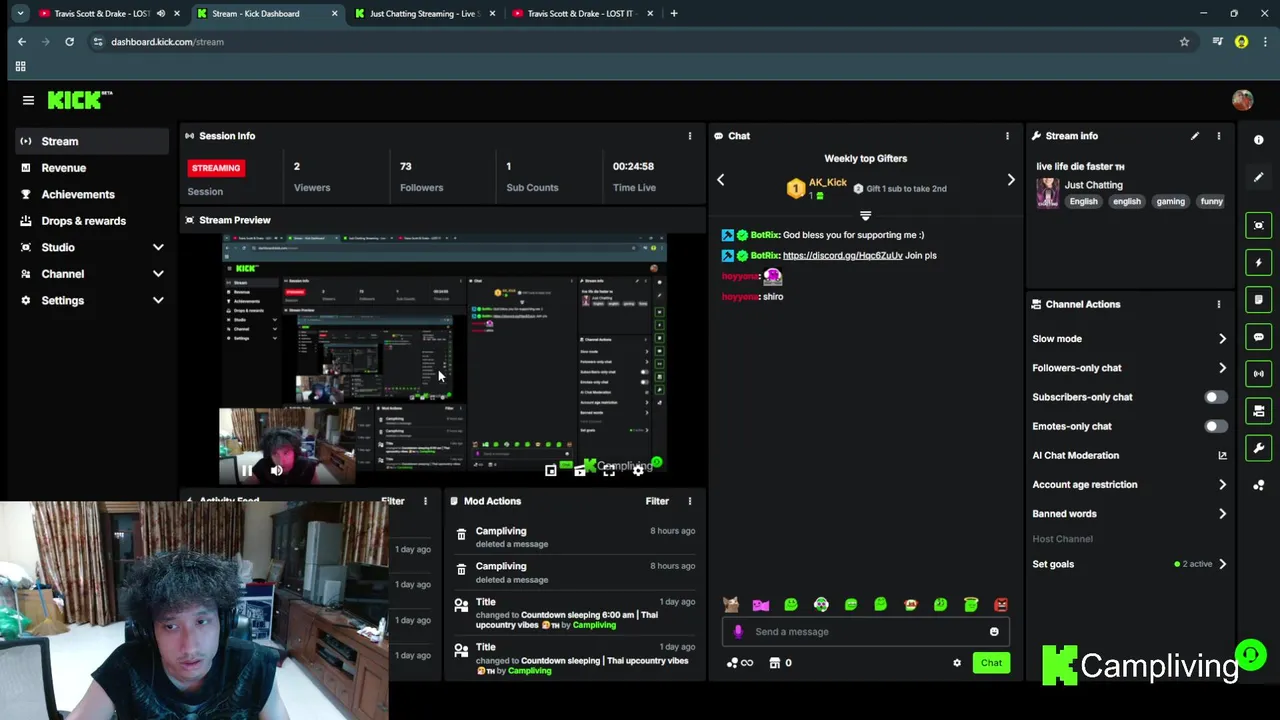
Task: Open the Mod Actions three-dot menu
Action: click(x=689, y=501)
